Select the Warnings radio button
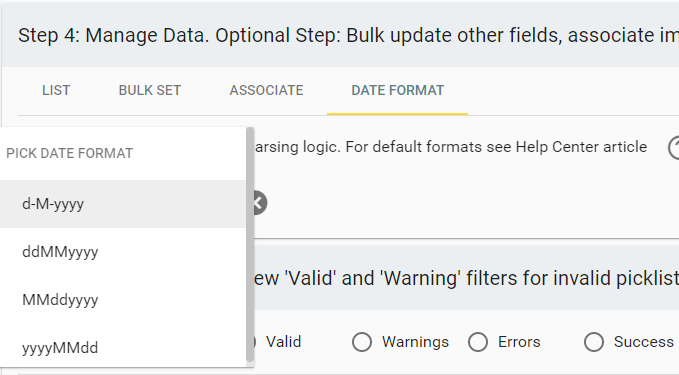Screen dimensions: 679x375 362,342
